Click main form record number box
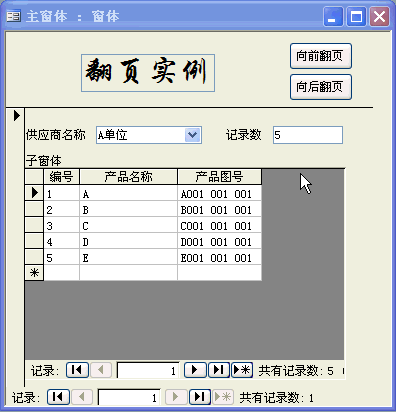The image size is (396, 412). [129, 397]
